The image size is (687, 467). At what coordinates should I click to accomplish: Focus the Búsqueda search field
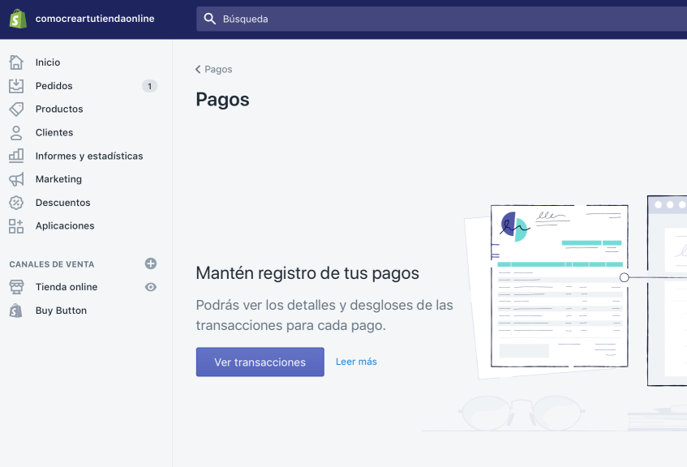(x=440, y=19)
